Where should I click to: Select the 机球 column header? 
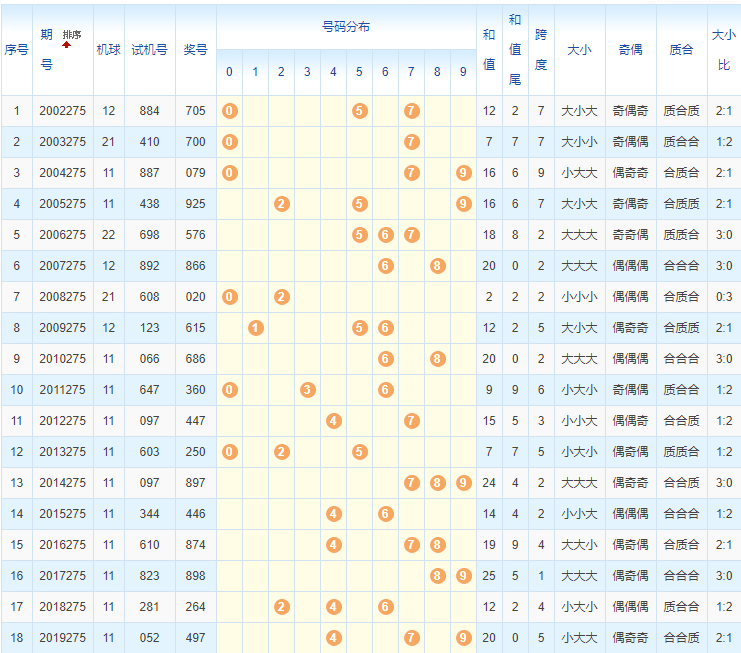[108, 49]
